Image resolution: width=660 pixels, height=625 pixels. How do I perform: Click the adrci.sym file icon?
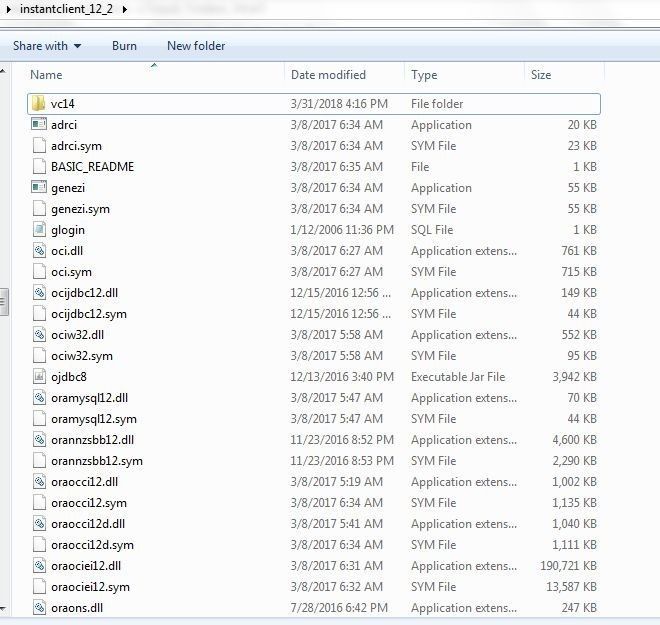(x=39, y=146)
